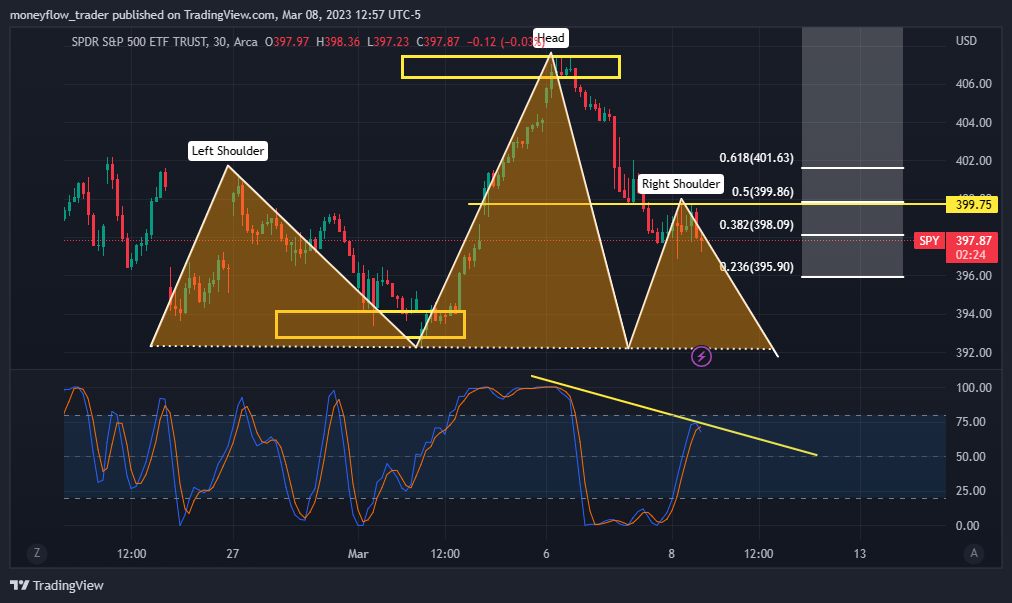Click the 02:24 bar countdown

(x=971, y=254)
